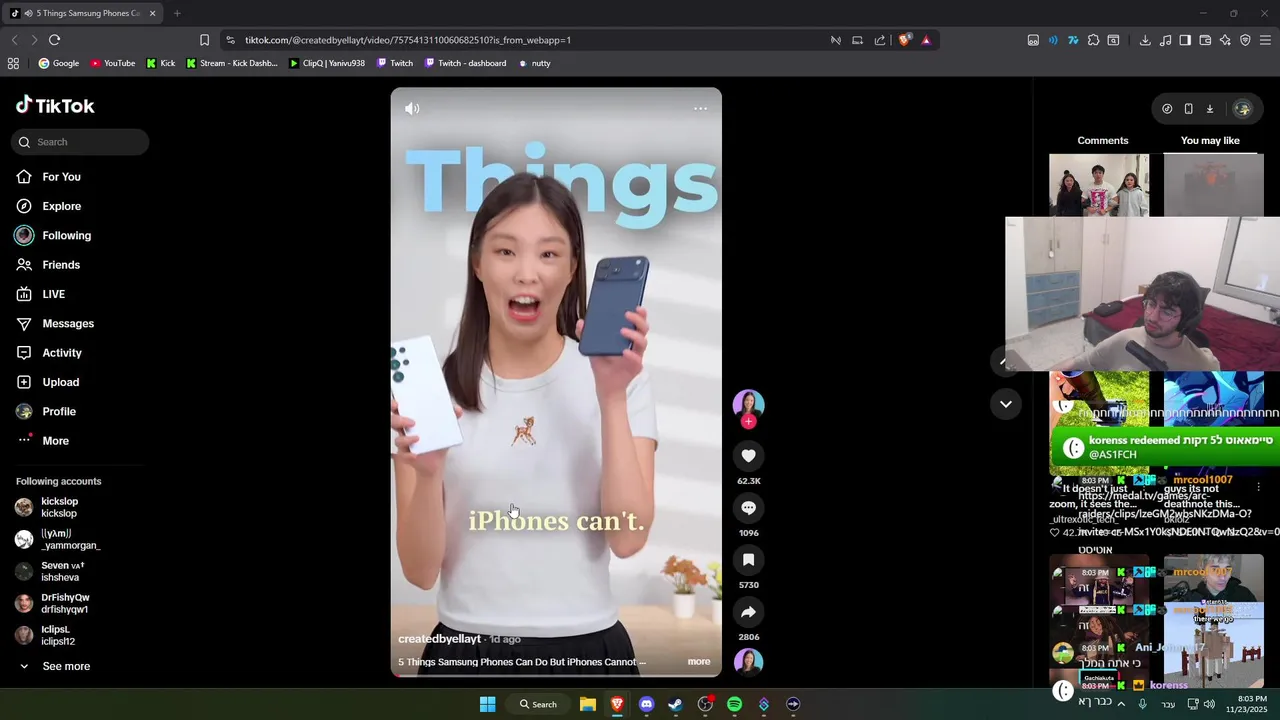Open File Explorer from the taskbar
Screen dimensions: 1280x720
(x=588, y=704)
